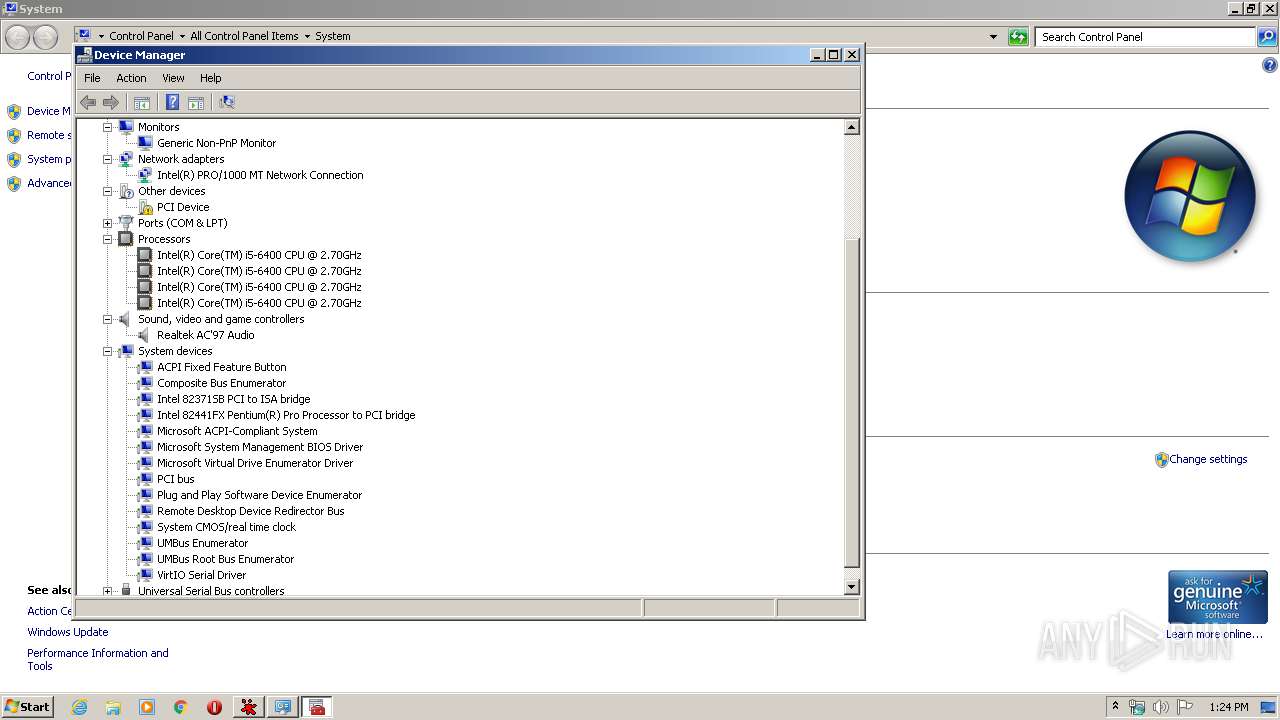Toggle Show/Hide Action Pane toolbar icon
Screen dimensions: 1280x720
click(x=196, y=102)
